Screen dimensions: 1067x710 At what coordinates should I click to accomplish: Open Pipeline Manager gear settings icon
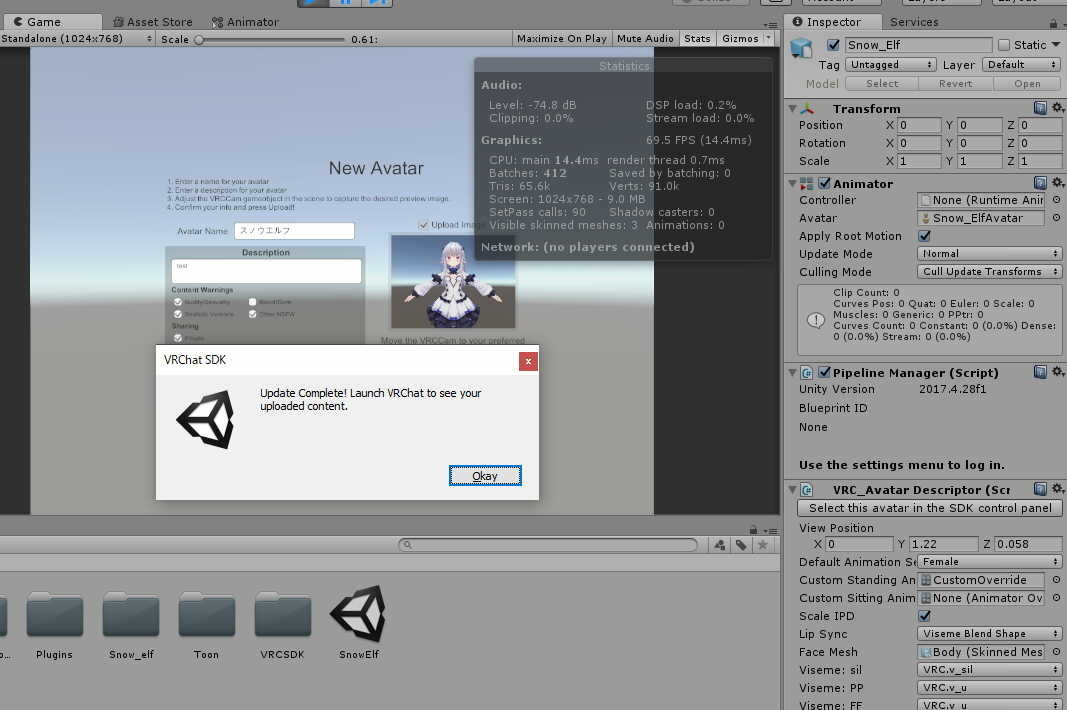[1057, 372]
